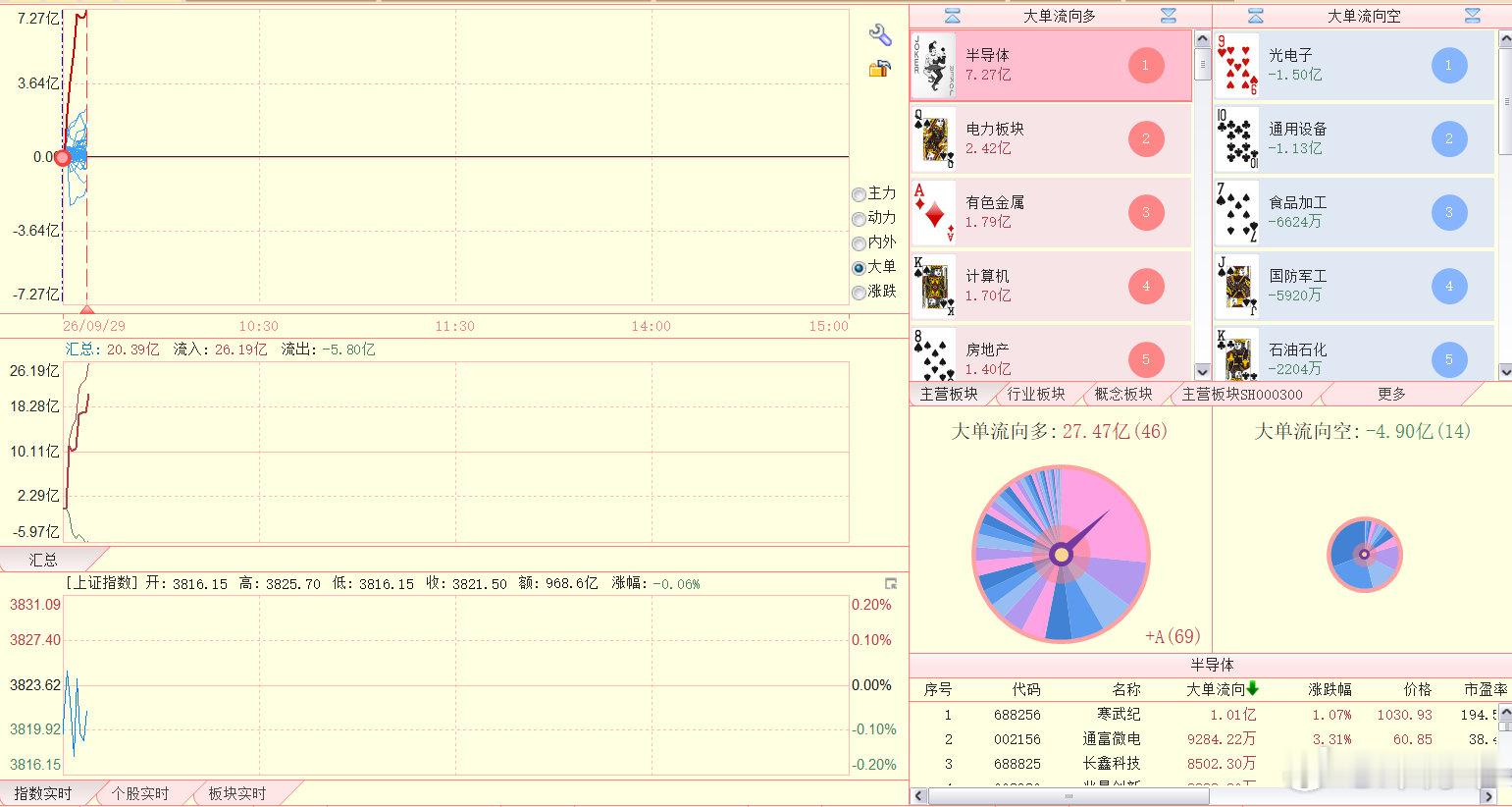Click the green sort arrow on 大单流向 column

coord(1252,688)
